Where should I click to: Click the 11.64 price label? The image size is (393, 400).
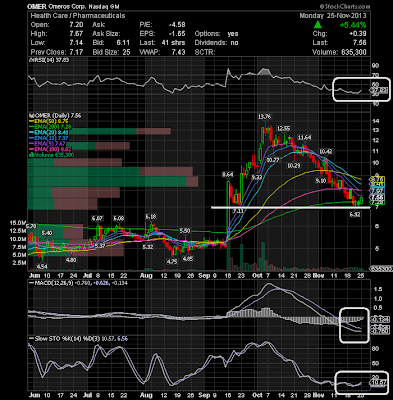coord(304,137)
